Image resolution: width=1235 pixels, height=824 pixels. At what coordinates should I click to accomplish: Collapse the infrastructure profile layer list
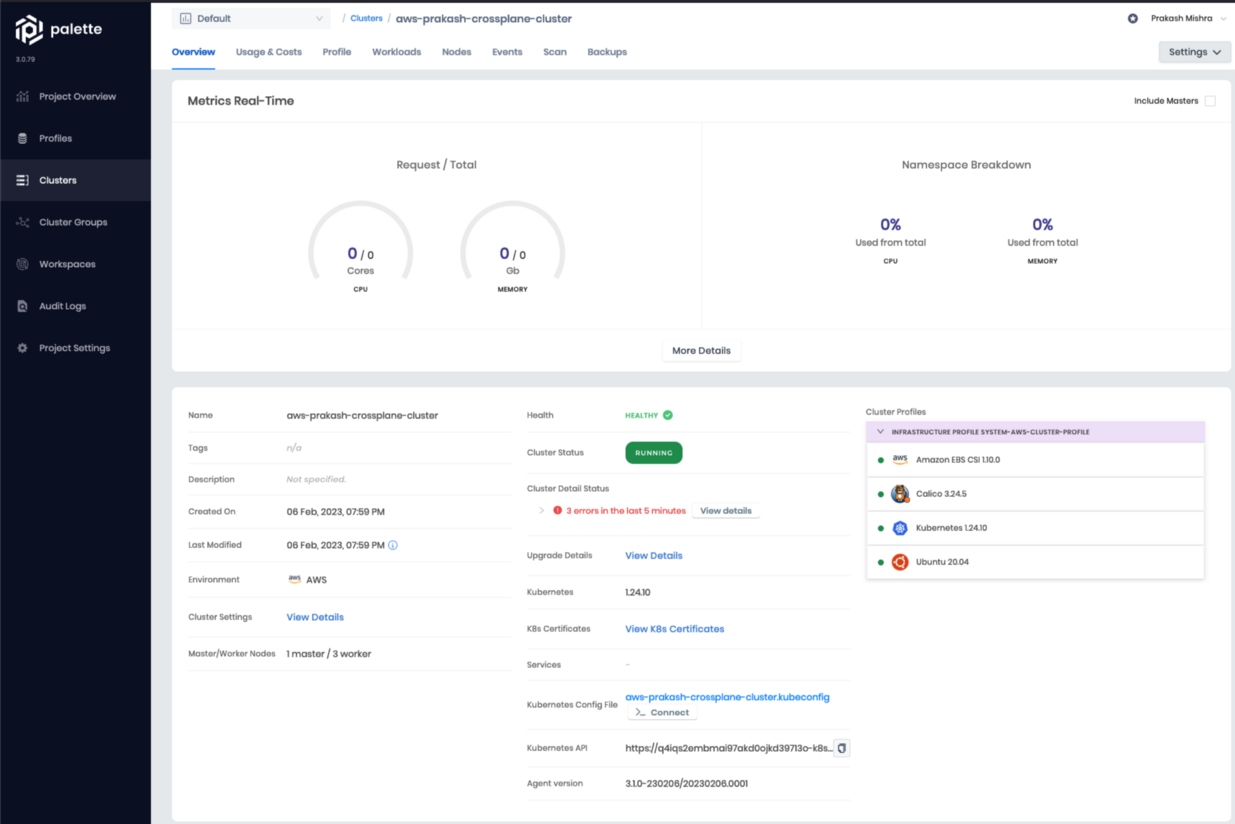(x=880, y=431)
